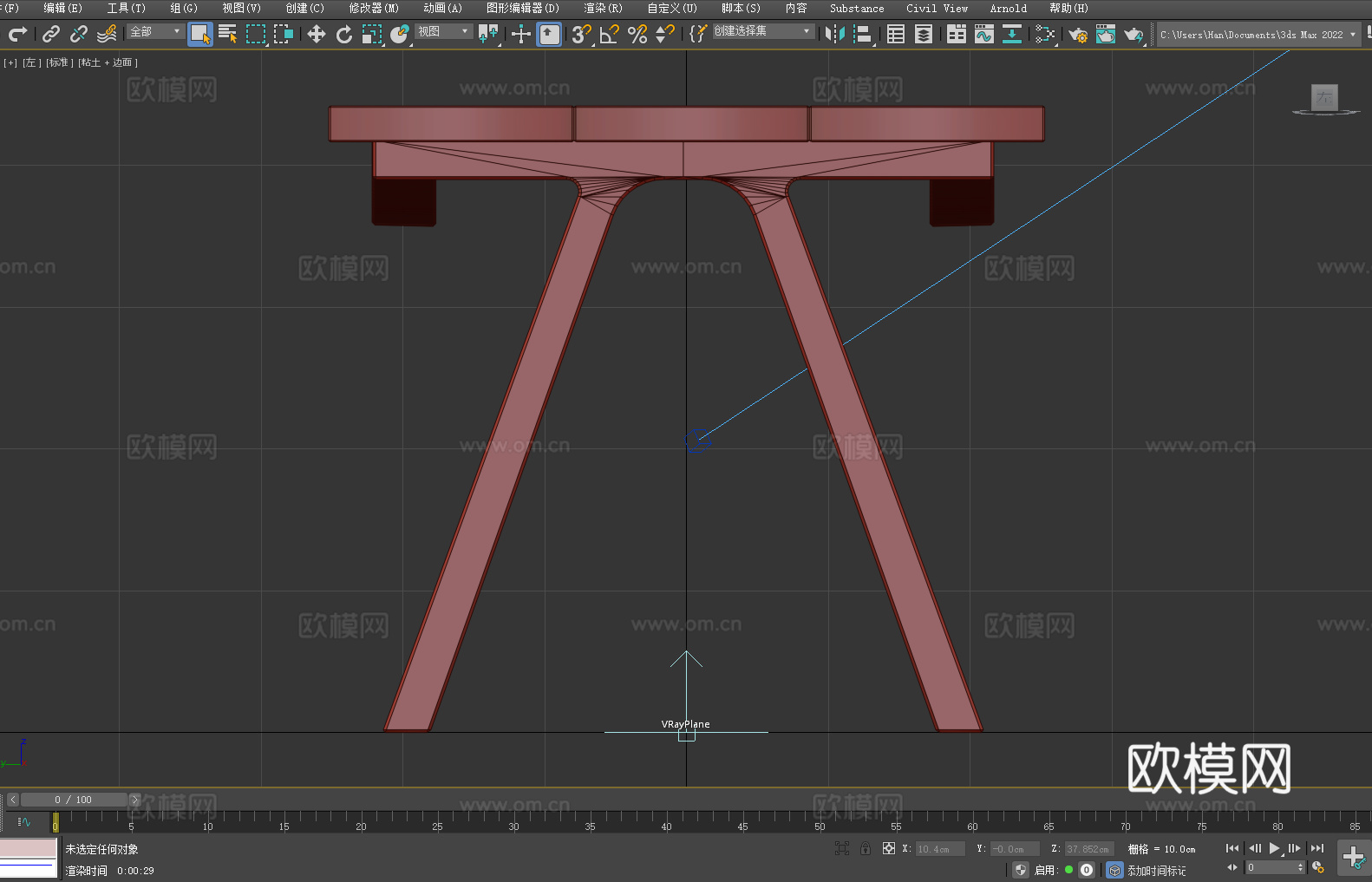Click time slider next frame arrow
The width and height of the screenshot is (1372, 882).
[134, 800]
